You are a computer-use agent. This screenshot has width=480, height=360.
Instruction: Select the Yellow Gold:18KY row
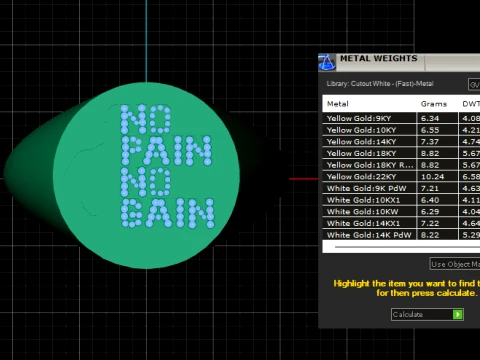(x=401, y=153)
